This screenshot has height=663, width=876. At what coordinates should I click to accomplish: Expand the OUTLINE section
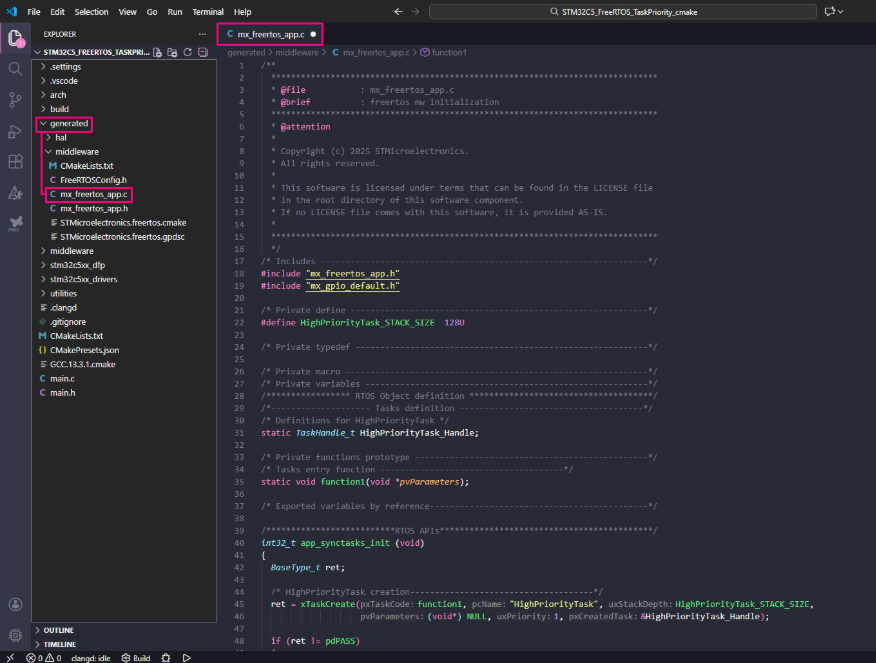coord(59,630)
